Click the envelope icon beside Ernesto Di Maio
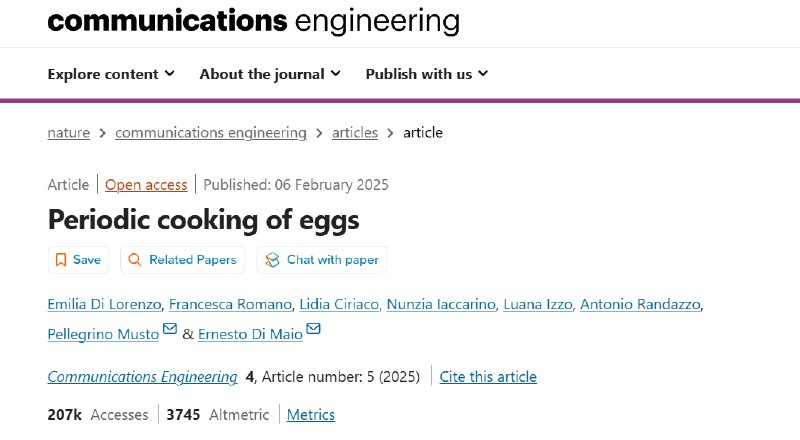Viewport: 800px width, 440px height. click(x=314, y=330)
